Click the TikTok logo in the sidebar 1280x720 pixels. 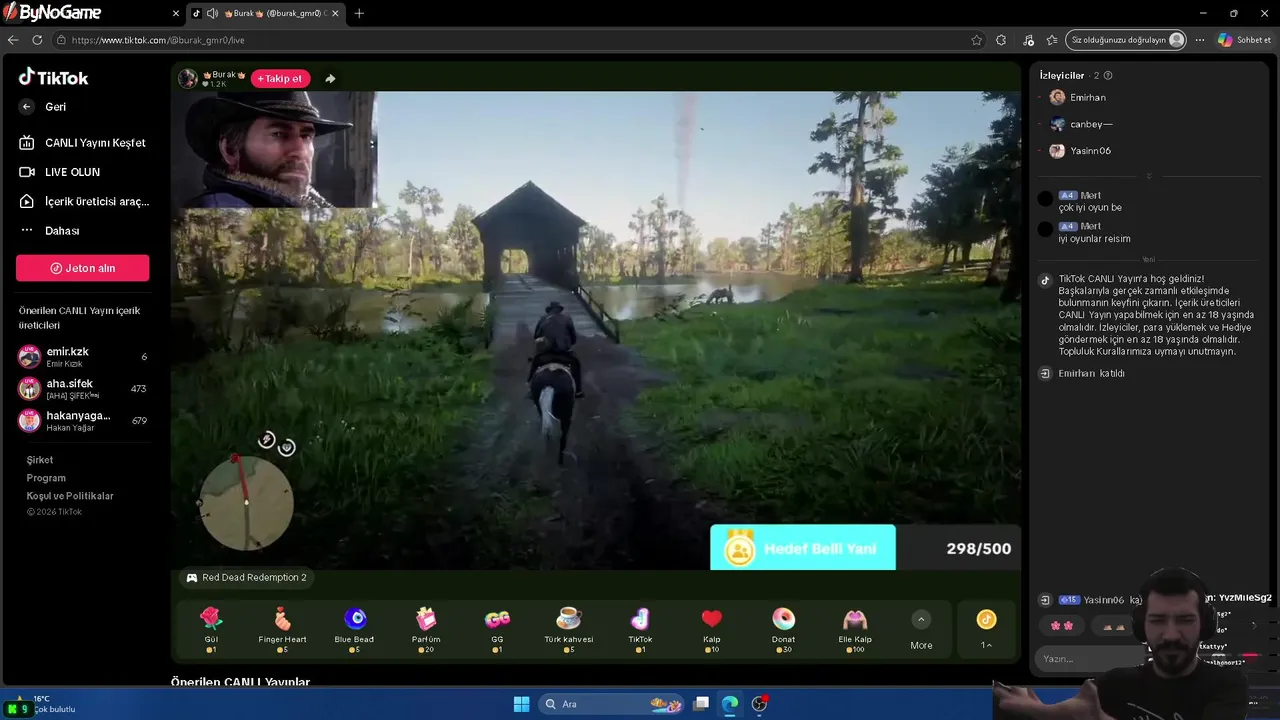coord(54,77)
